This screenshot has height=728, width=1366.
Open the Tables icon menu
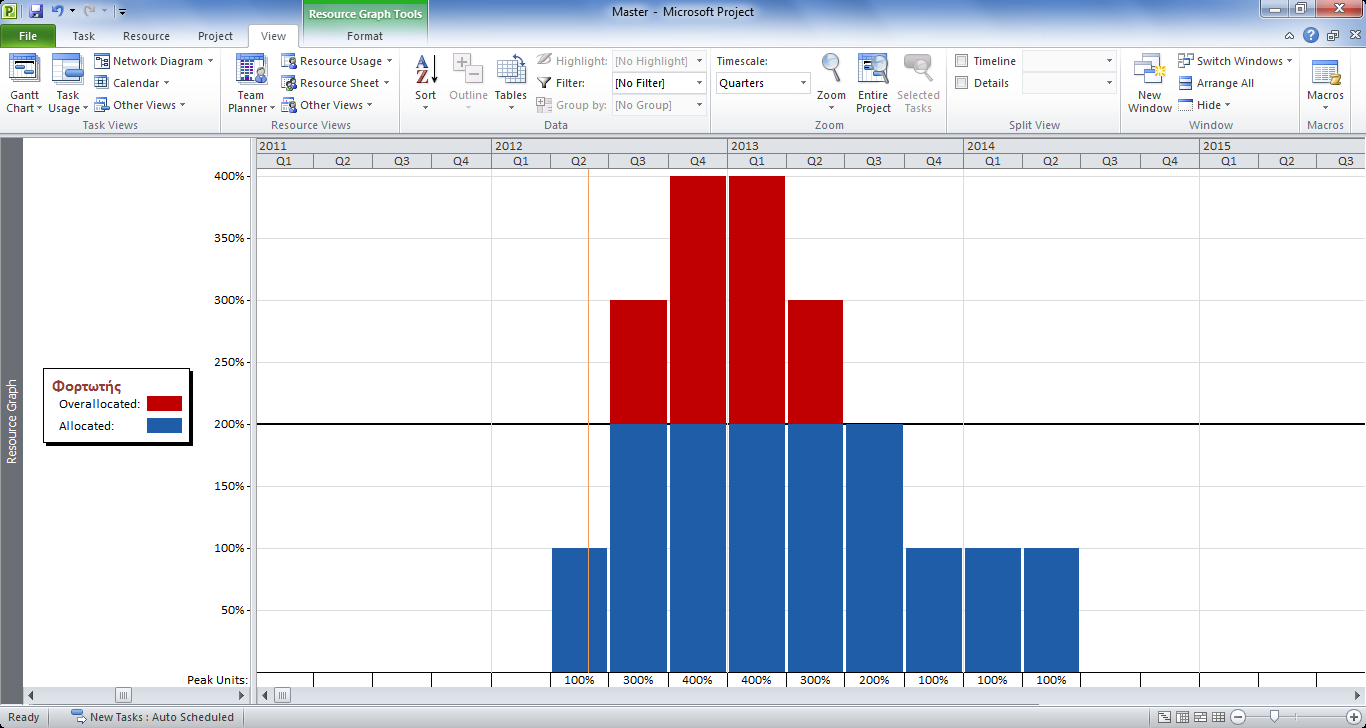click(x=511, y=84)
